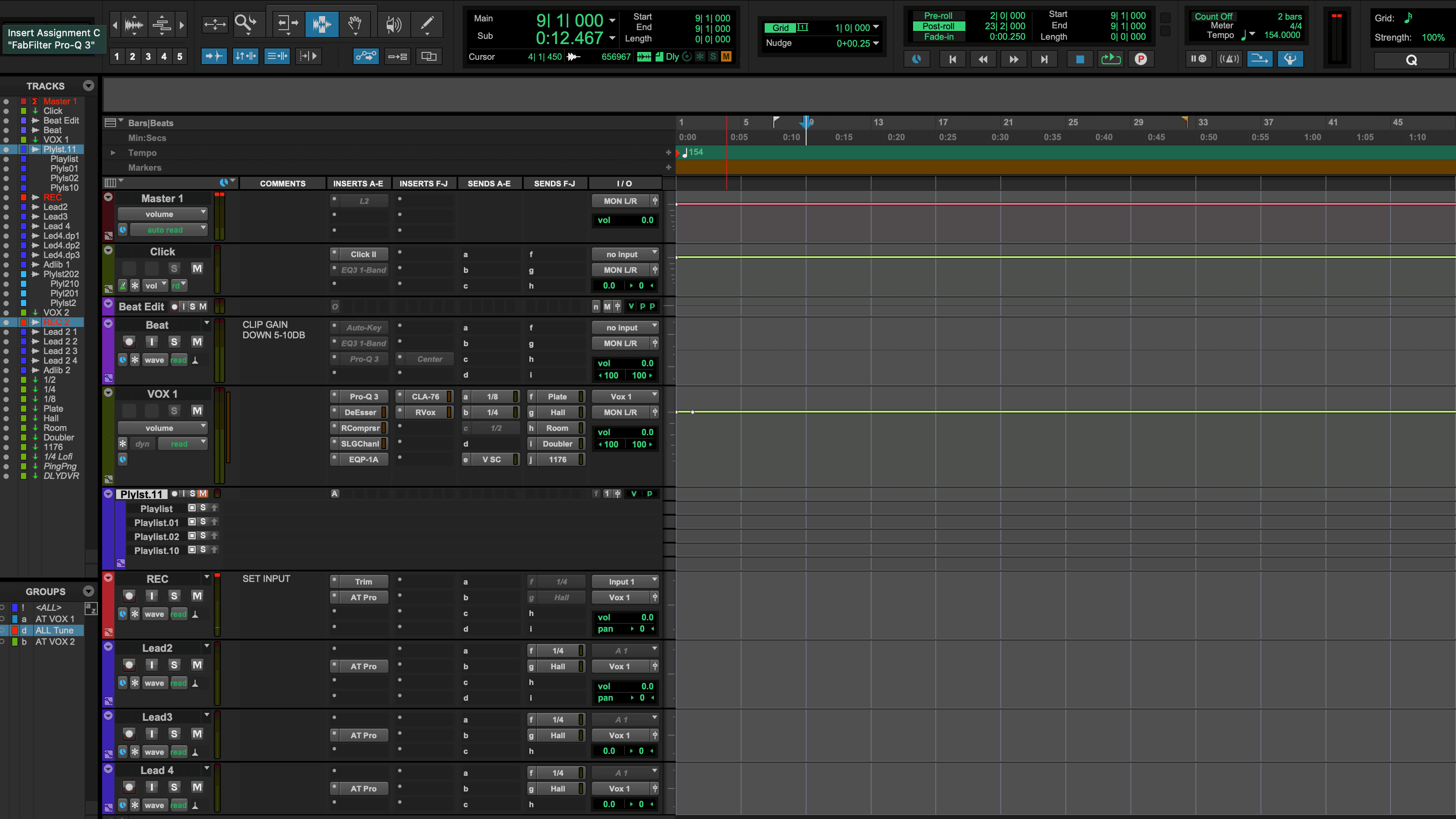Viewport: 1456px width, 819px height.
Task: Click the Rewind transport button
Action: (x=983, y=59)
